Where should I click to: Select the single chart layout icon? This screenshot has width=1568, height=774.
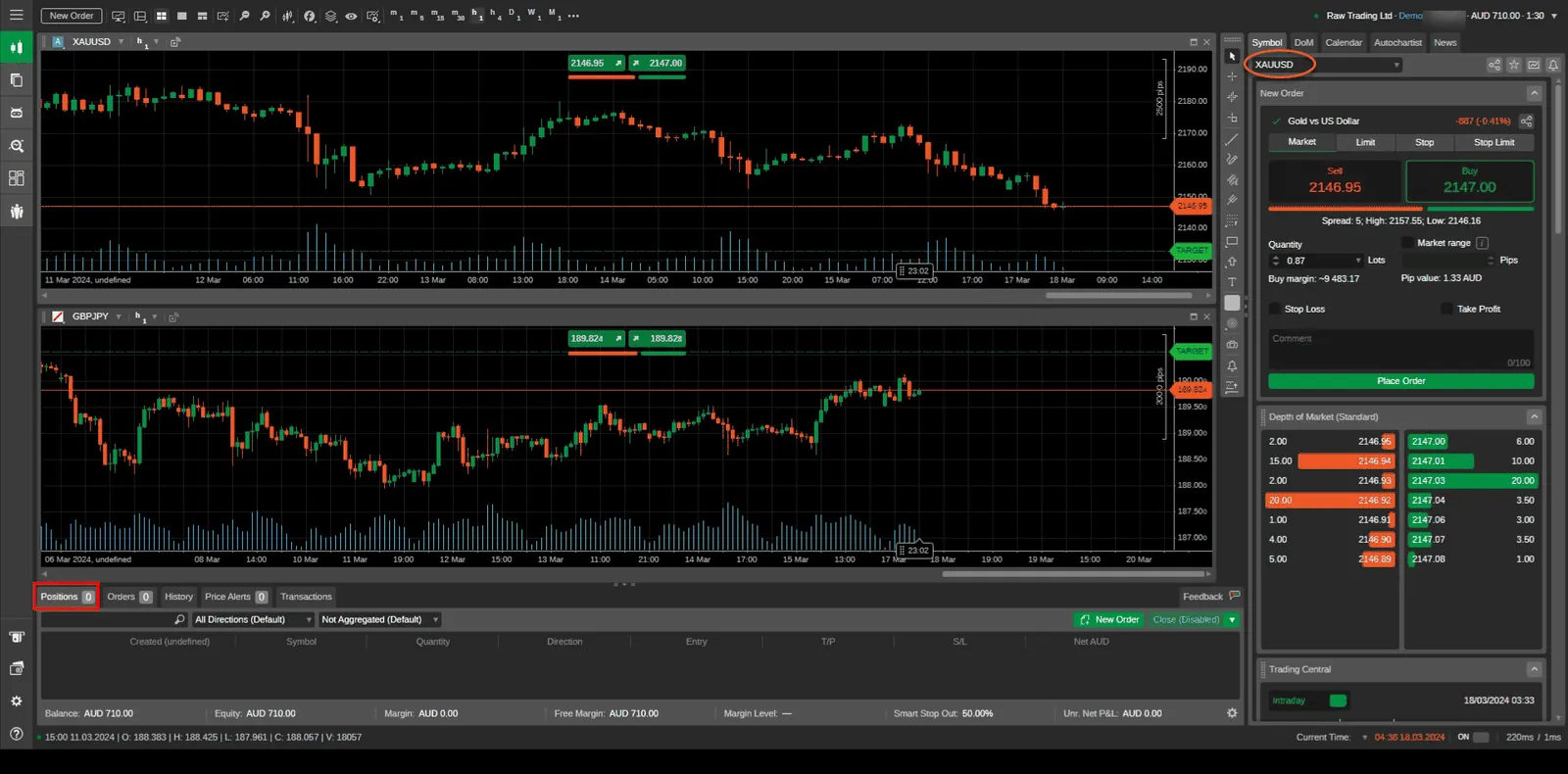(181, 16)
